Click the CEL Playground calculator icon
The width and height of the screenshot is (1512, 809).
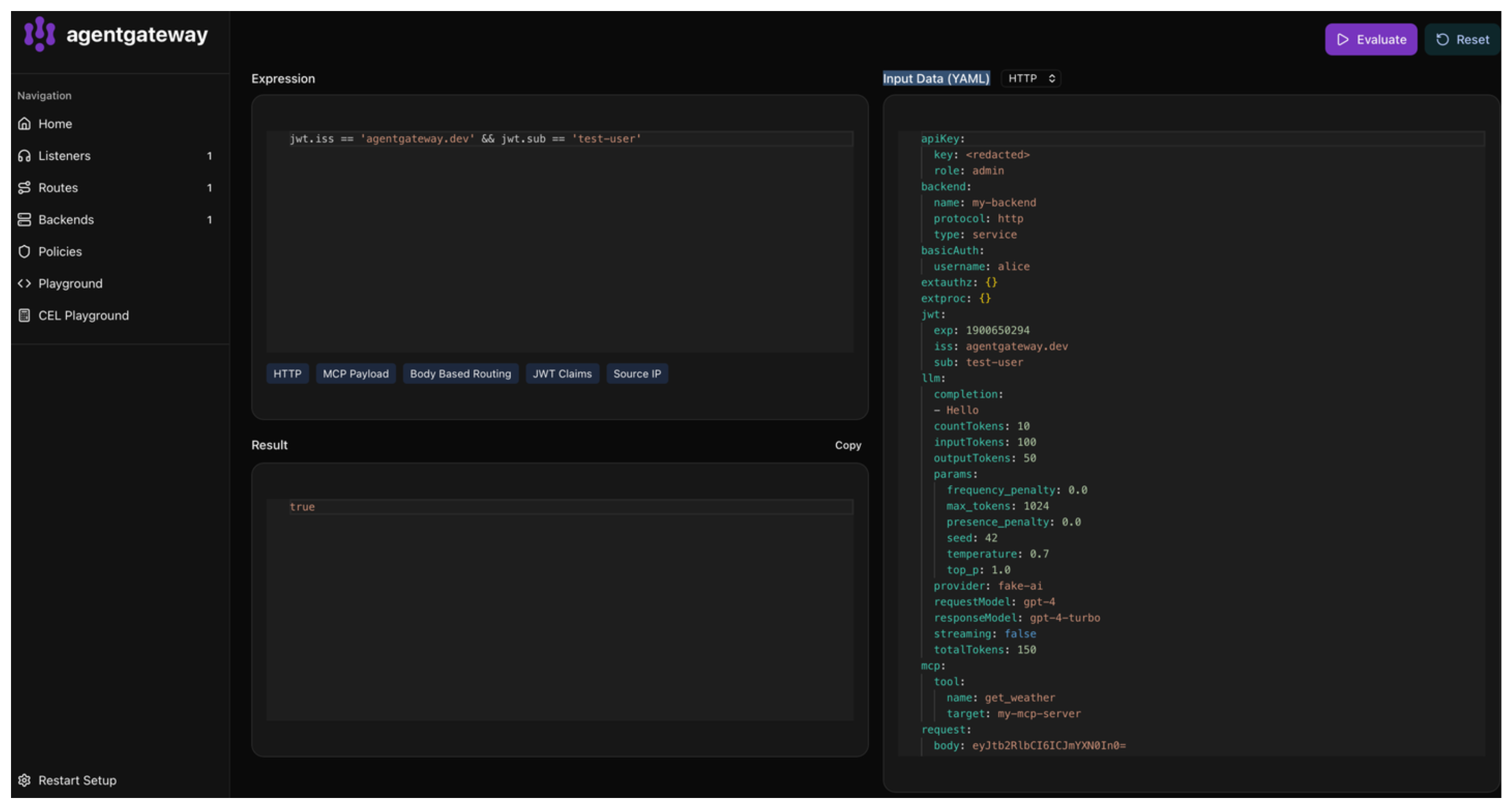click(x=24, y=315)
